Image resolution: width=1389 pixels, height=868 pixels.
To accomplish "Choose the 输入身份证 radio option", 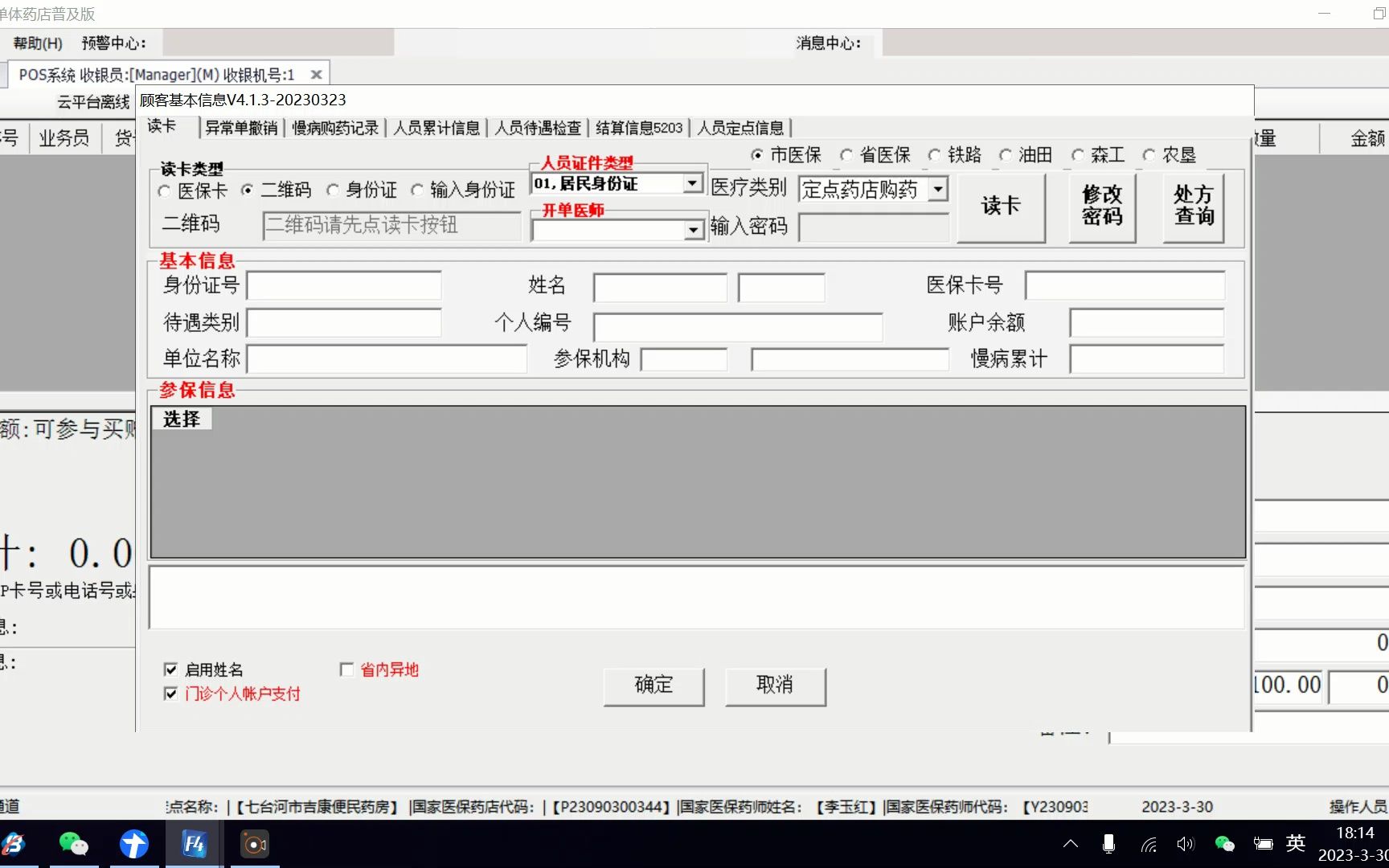I will (417, 190).
